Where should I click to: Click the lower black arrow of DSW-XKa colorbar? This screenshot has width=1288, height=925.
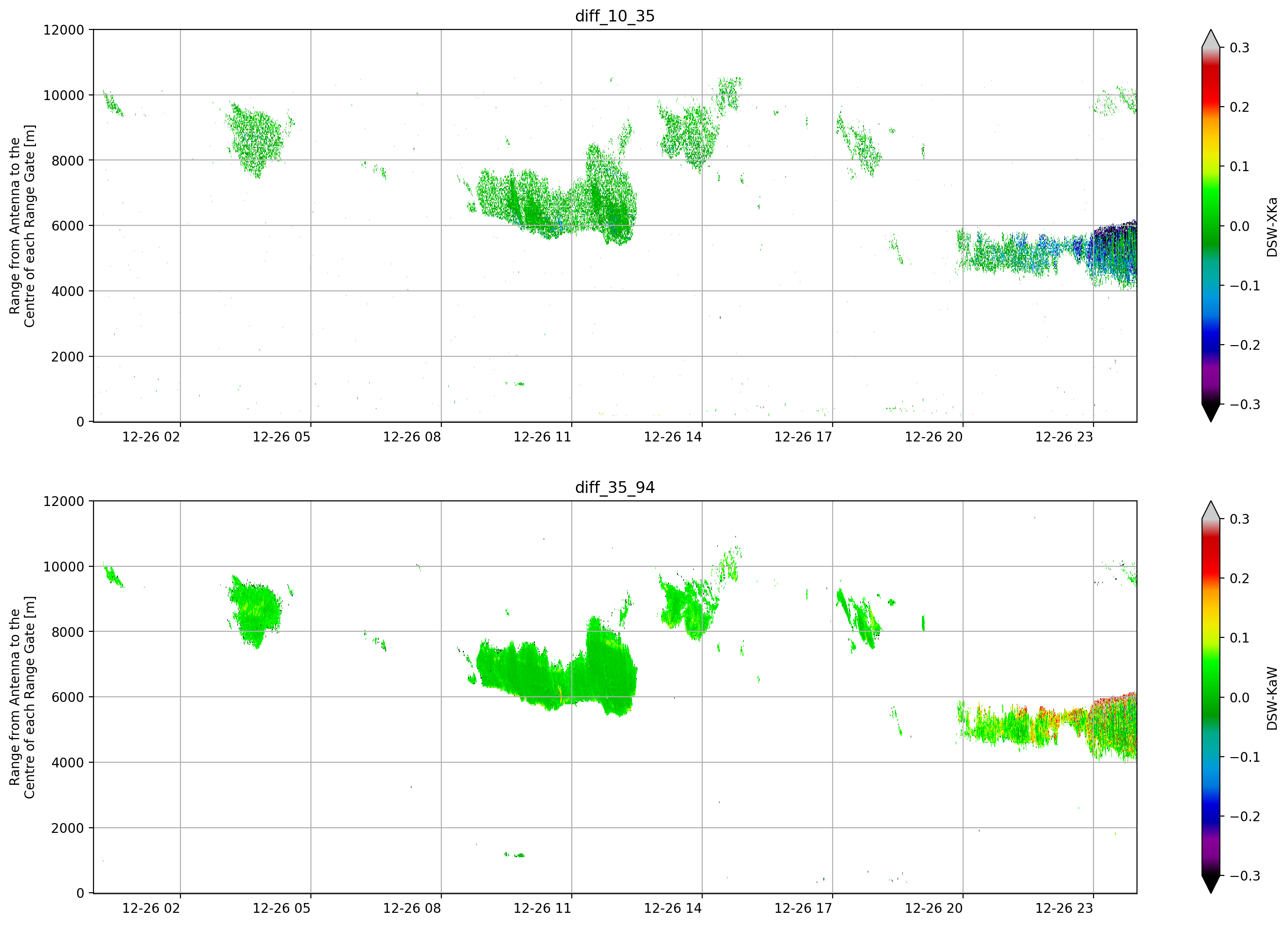coord(1211,412)
